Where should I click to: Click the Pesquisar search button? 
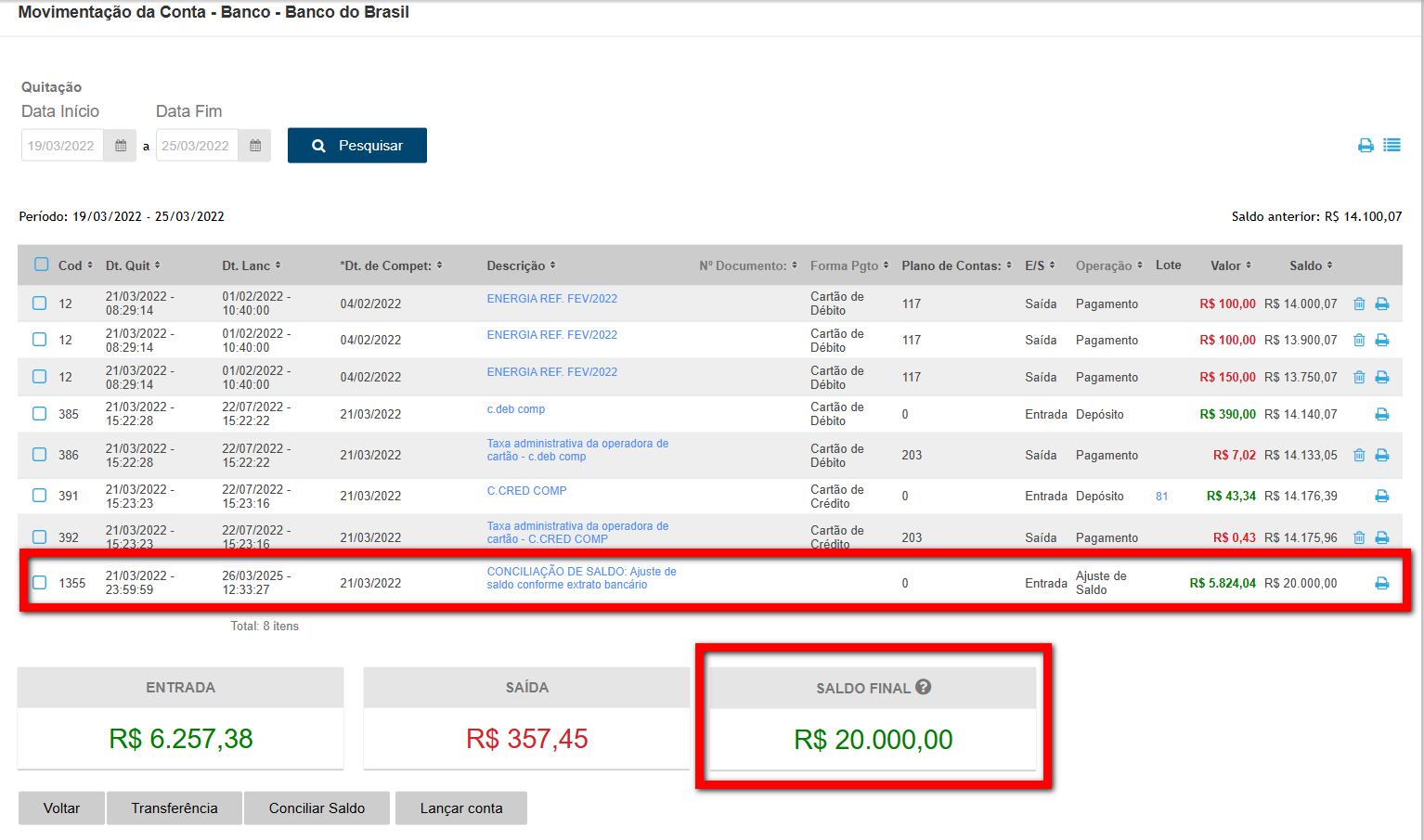(x=357, y=146)
